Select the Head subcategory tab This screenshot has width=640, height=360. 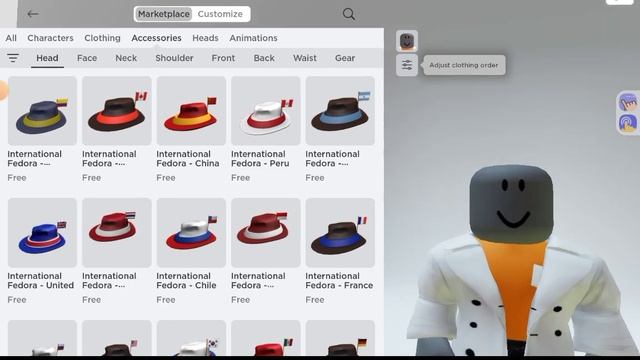click(47, 58)
